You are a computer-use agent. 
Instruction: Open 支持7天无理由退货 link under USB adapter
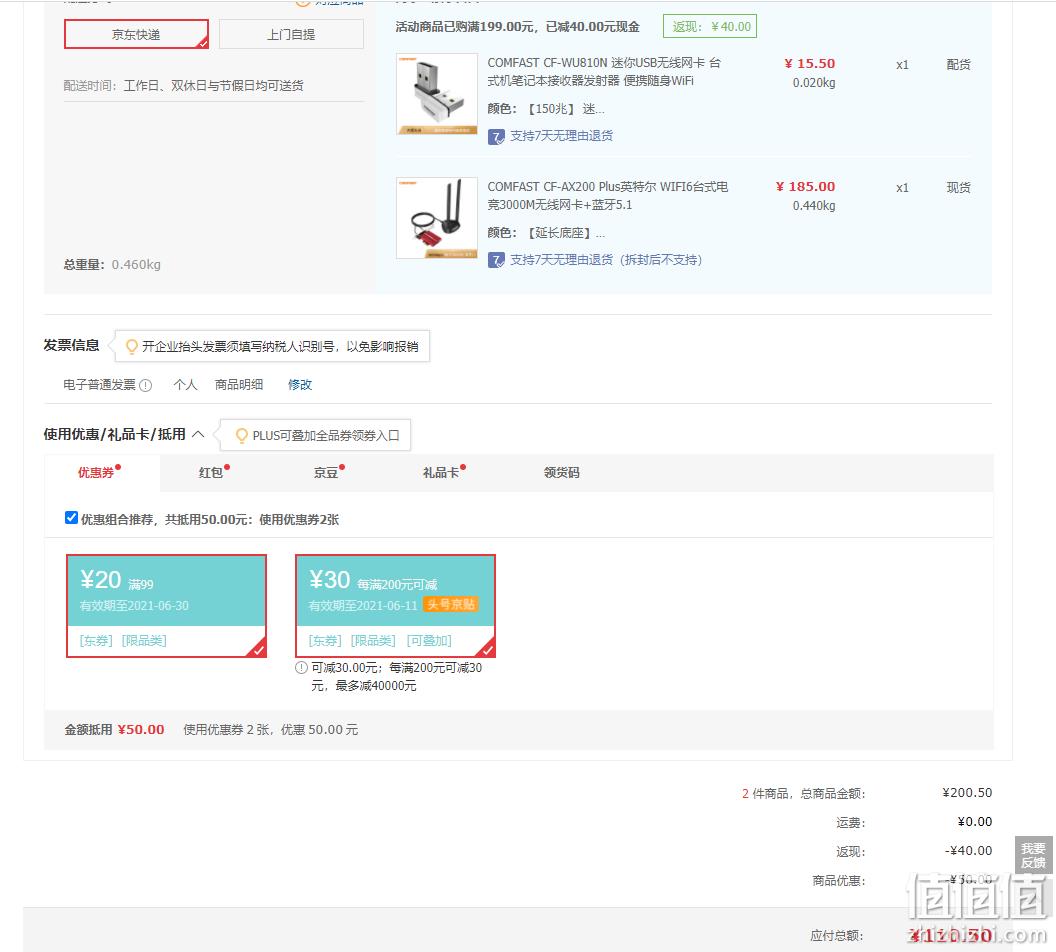tap(561, 136)
